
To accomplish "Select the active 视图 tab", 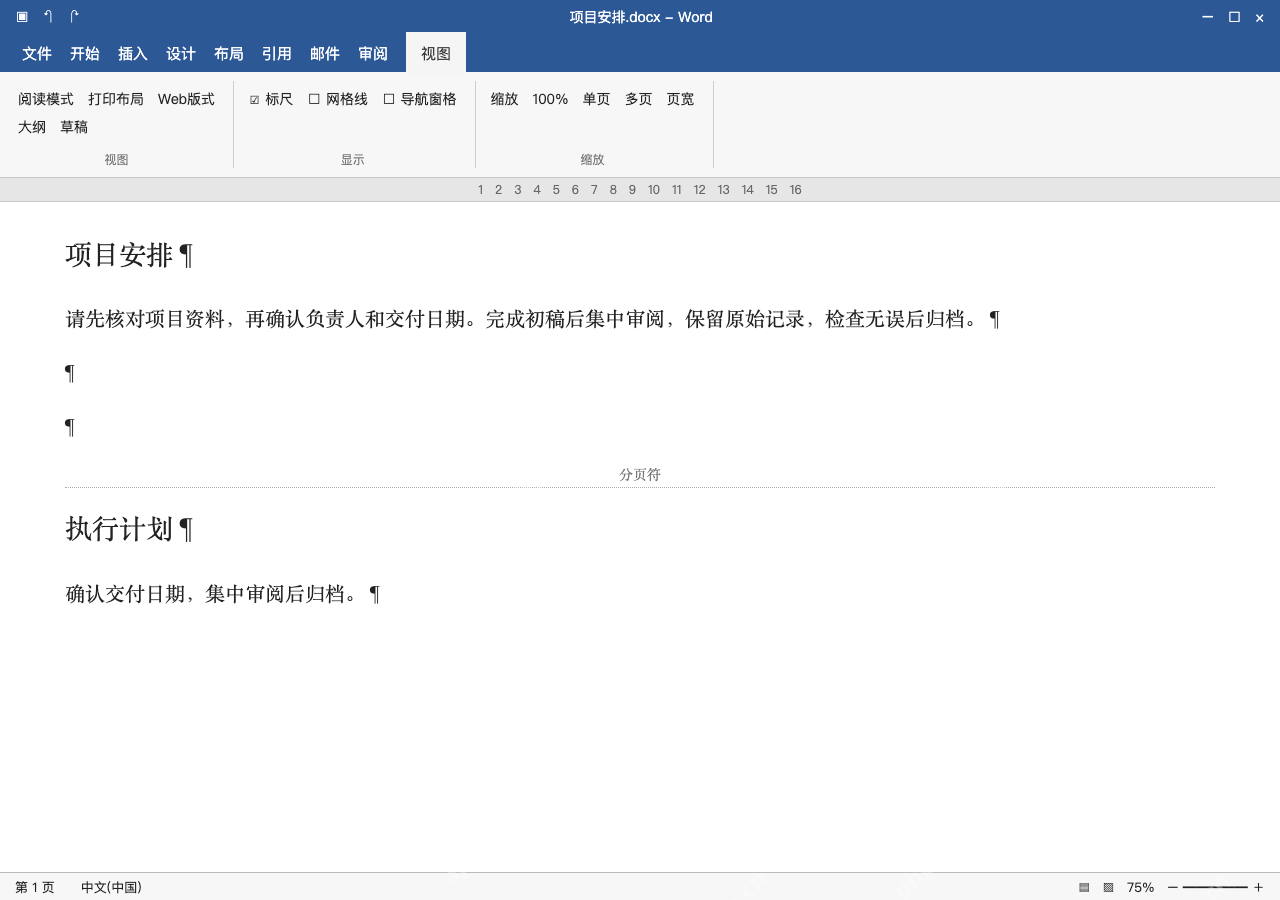I will [436, 53].
